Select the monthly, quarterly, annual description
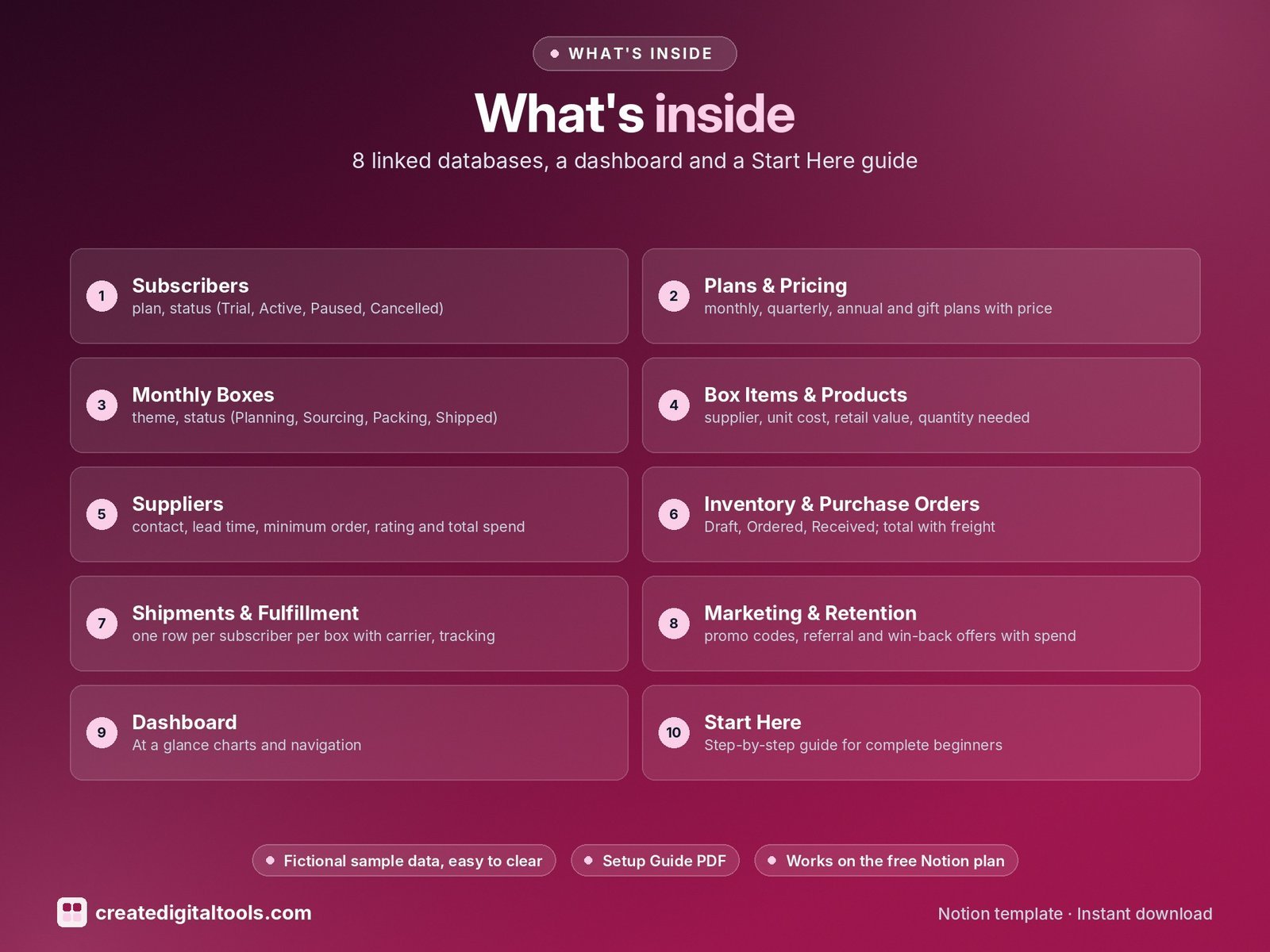Screen dimensions: 1270x952 pyautogui.click(x=878, y=309)
